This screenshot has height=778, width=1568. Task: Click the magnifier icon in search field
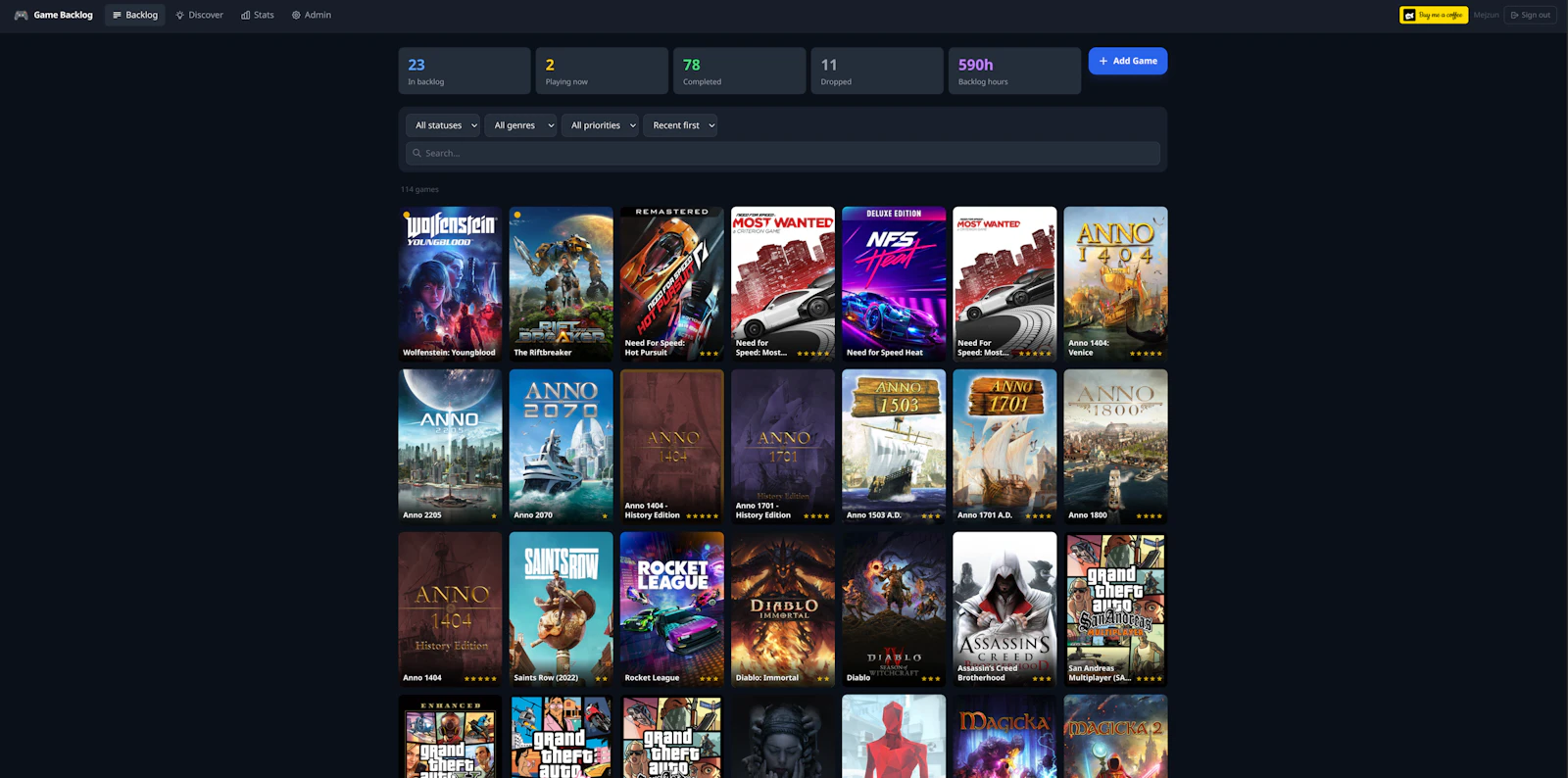(x=416, y=153)
